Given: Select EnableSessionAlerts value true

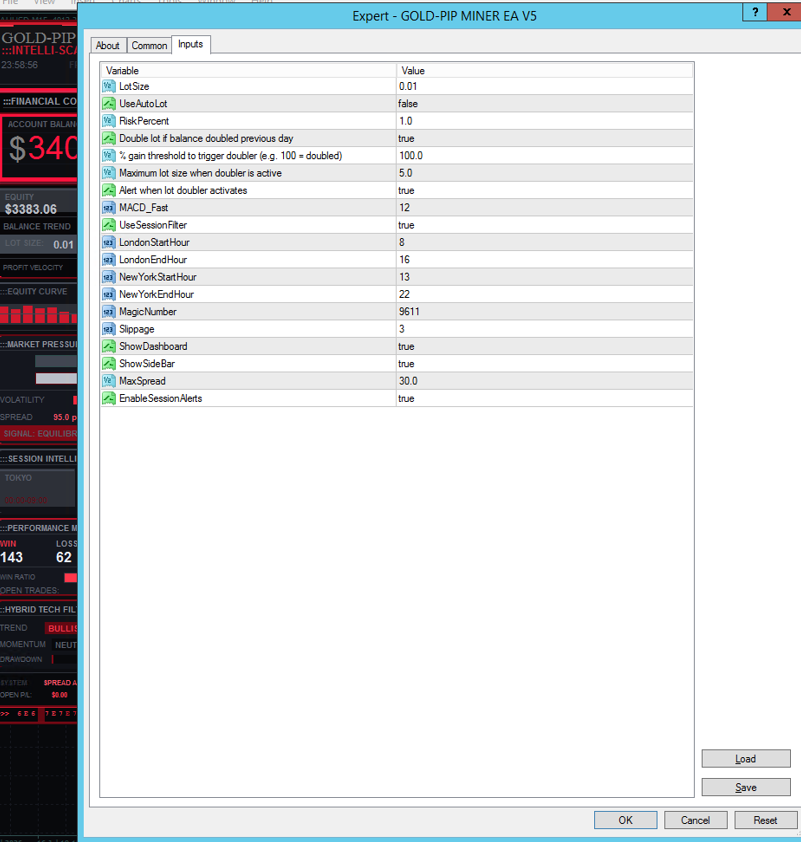Looking at the screenshot, I should point(406,398).
